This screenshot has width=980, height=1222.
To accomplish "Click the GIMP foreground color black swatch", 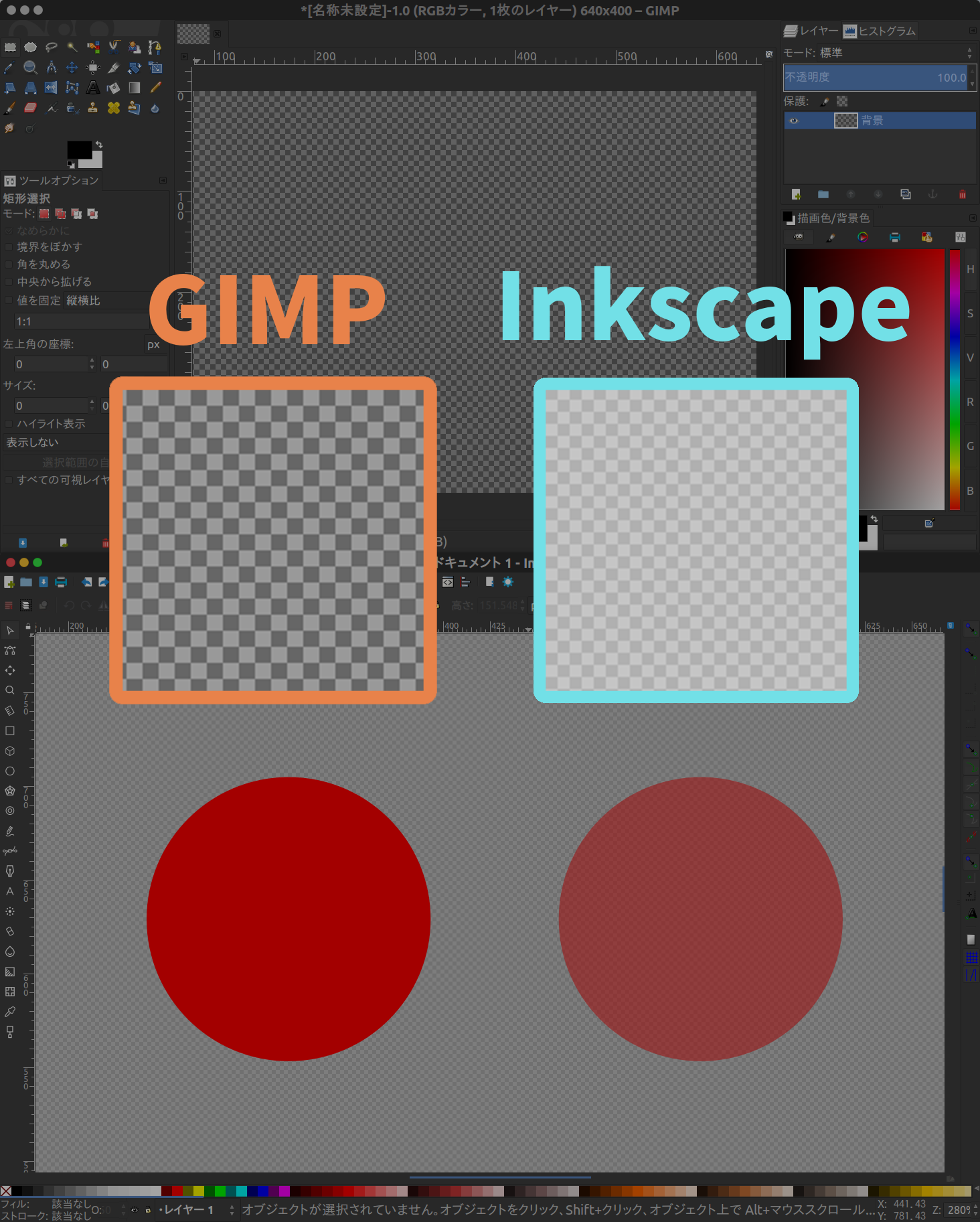I will (78, 150).
